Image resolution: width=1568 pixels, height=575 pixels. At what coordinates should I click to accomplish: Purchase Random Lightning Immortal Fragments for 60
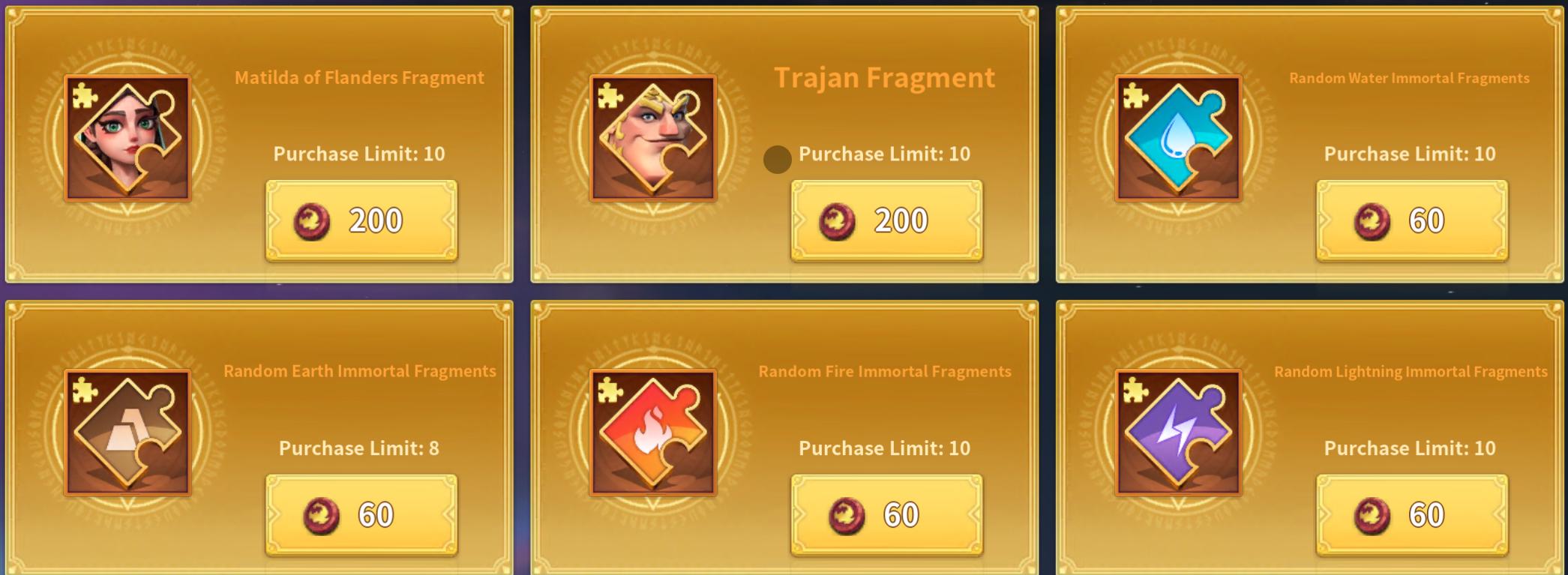pos(1412,515)
